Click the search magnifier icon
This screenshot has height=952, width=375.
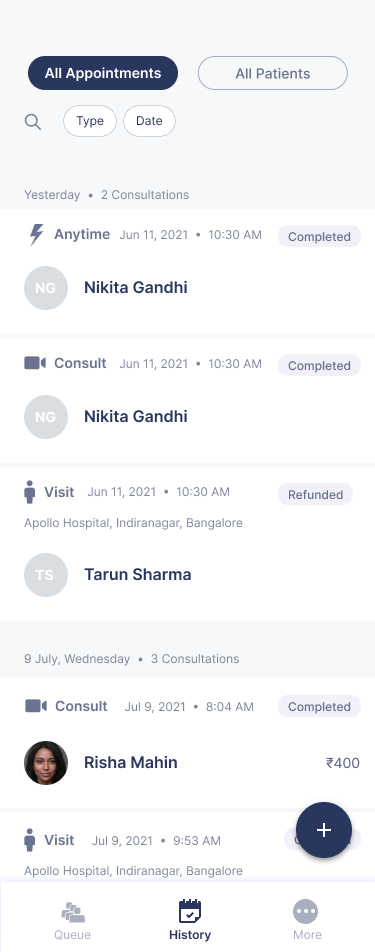(33, 122)
